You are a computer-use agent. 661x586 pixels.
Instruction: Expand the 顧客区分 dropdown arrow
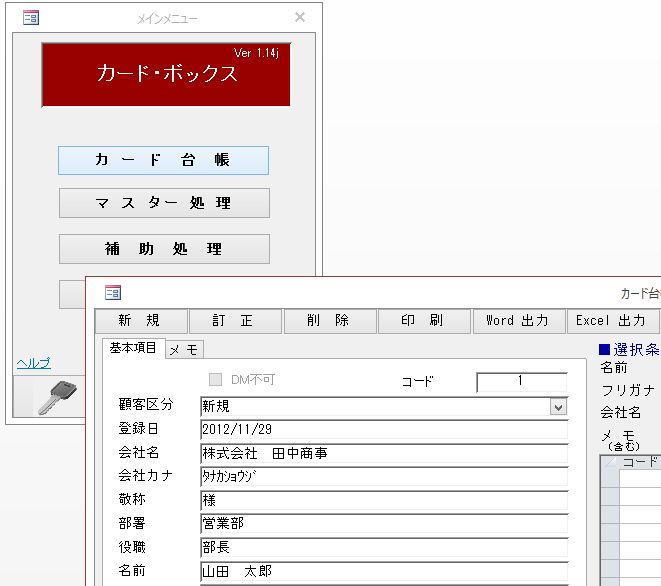click(x=558, y=407)
